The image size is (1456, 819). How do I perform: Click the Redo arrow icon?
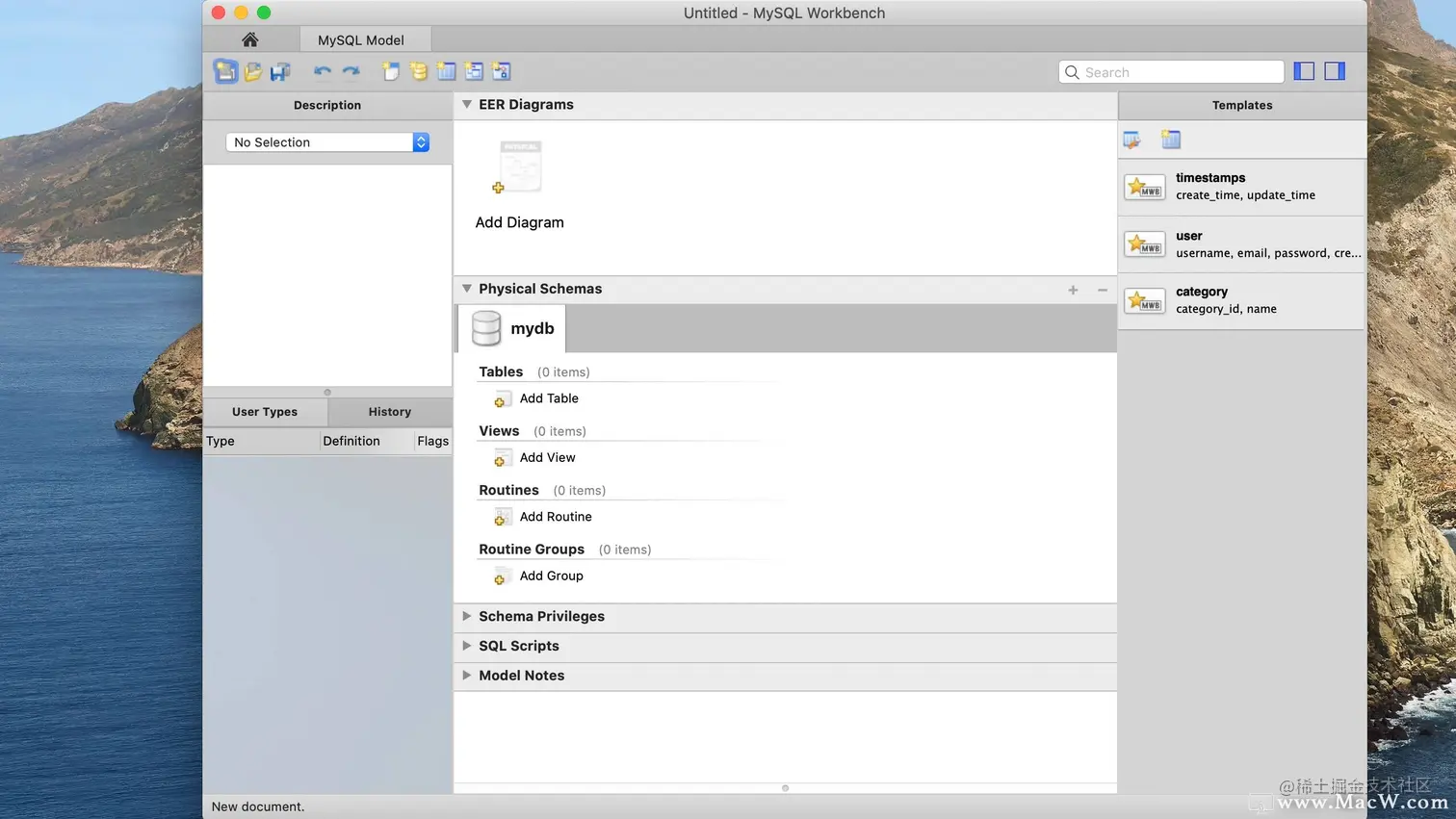(x=351, y=71)
